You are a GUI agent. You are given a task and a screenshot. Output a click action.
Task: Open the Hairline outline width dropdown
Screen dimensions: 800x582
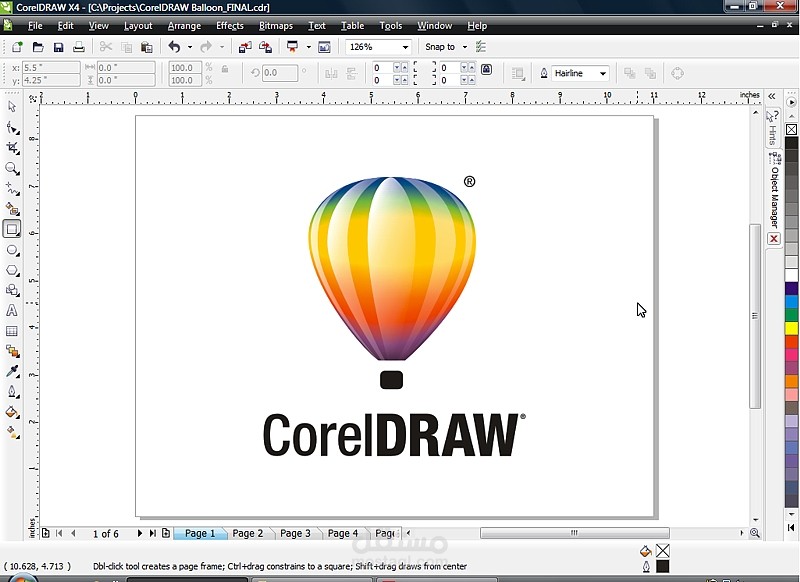click(x=605, y=73)
